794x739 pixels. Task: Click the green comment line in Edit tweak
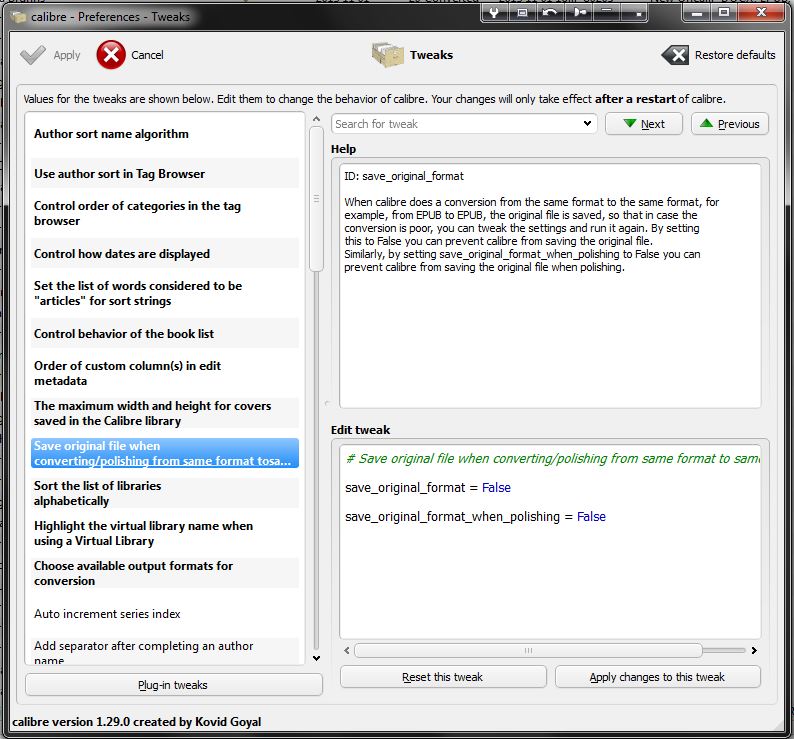click(552, 458)
